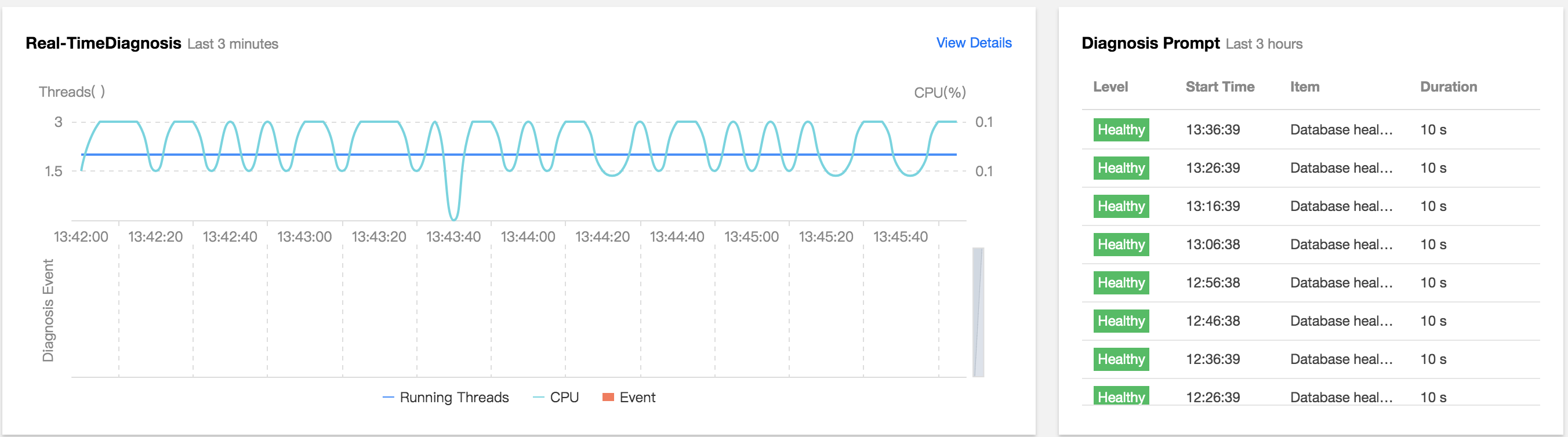Click the 13:44:00 time axis label
Viewport: 1568px width, 437px height.
(528, 237)
